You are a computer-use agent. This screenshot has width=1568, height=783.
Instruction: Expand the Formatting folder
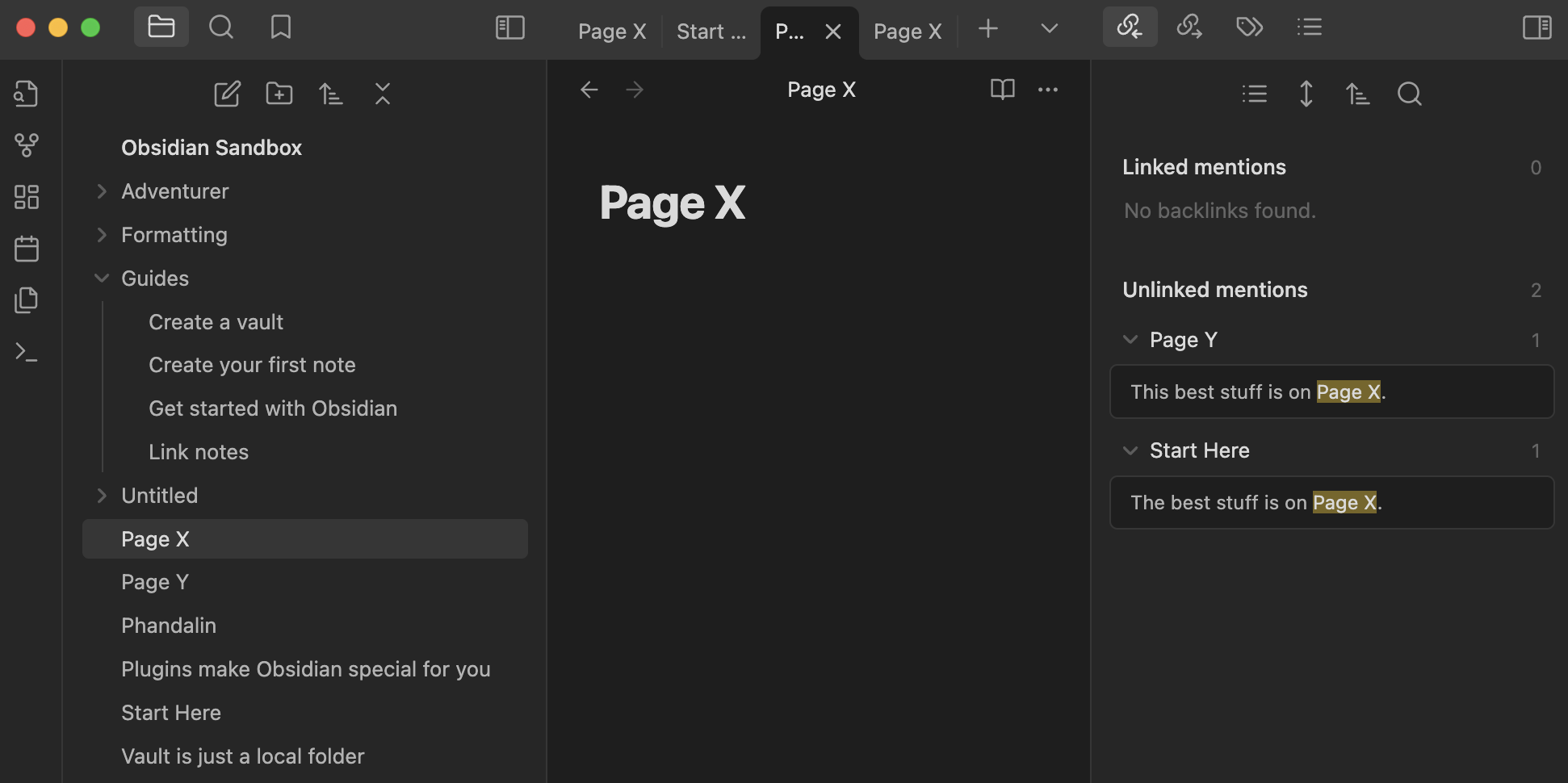pyautogui.click(x=174, y=235)
